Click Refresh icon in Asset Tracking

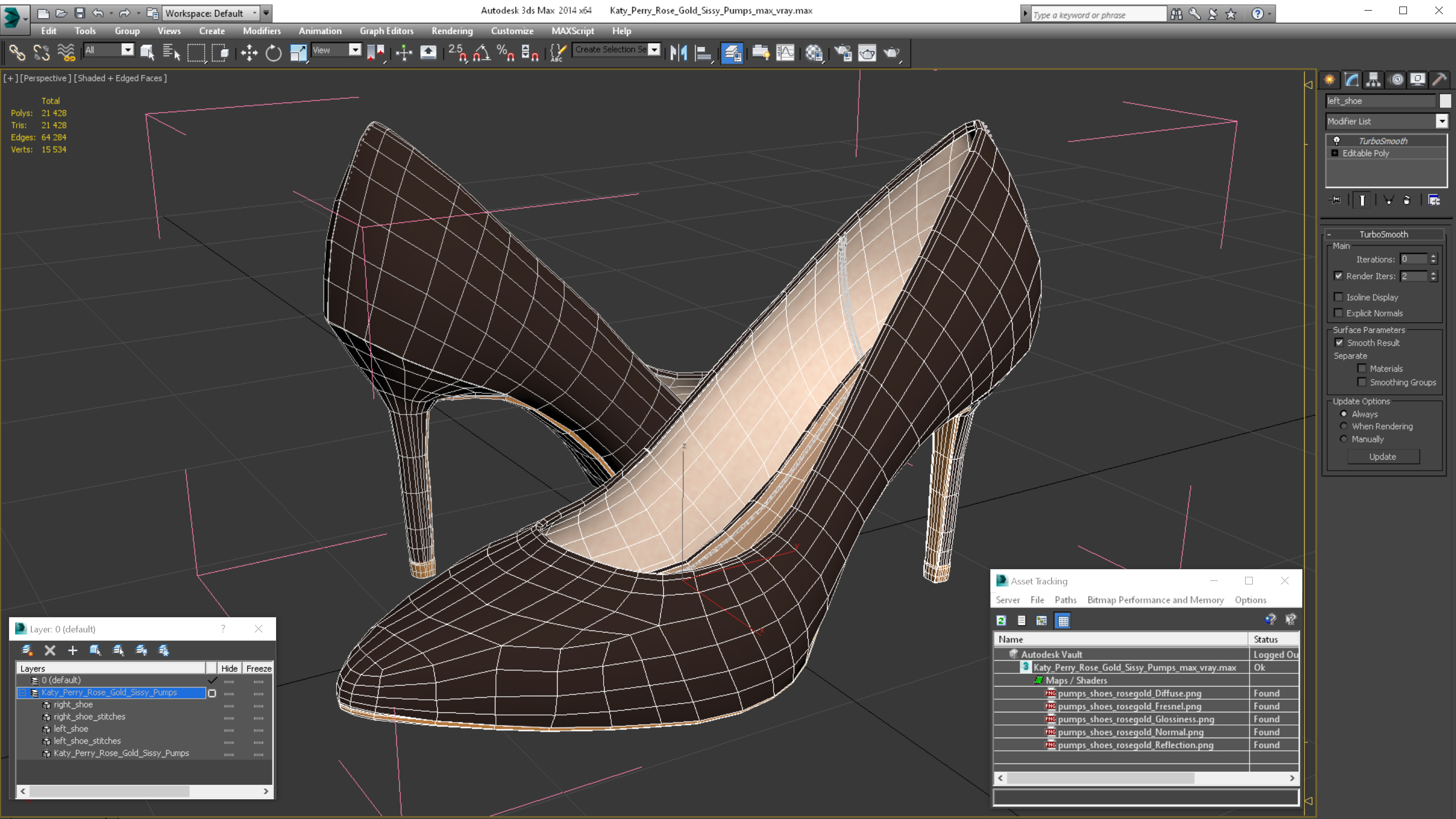[1001, 621]
